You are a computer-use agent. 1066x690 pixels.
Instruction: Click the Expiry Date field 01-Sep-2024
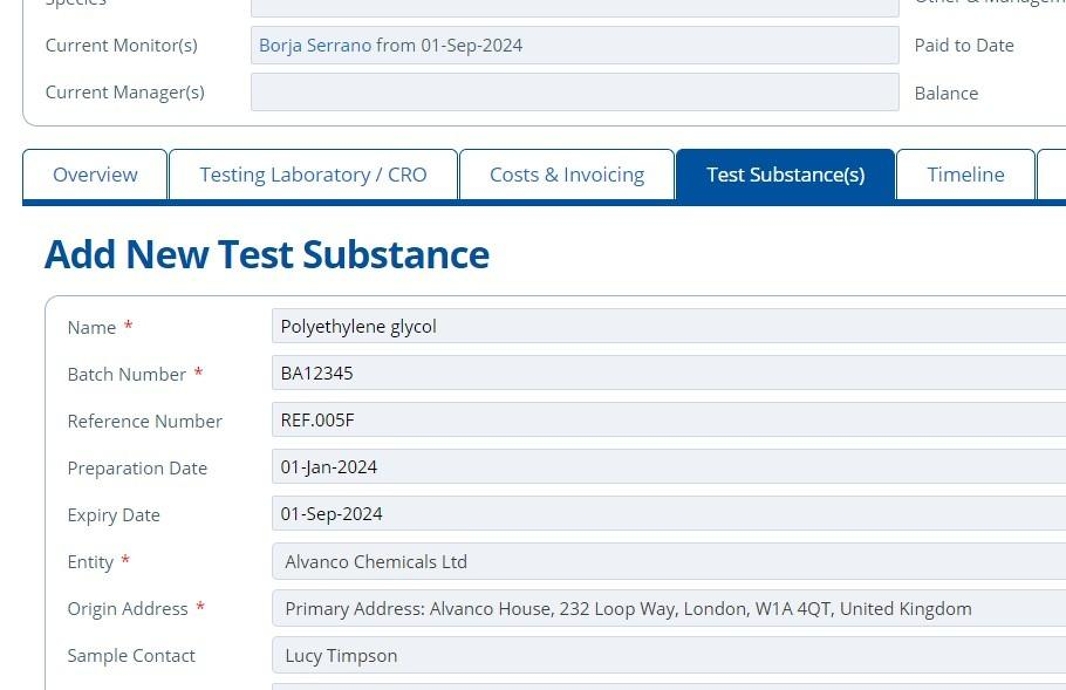pyautogui.click(x=667, y=514)
